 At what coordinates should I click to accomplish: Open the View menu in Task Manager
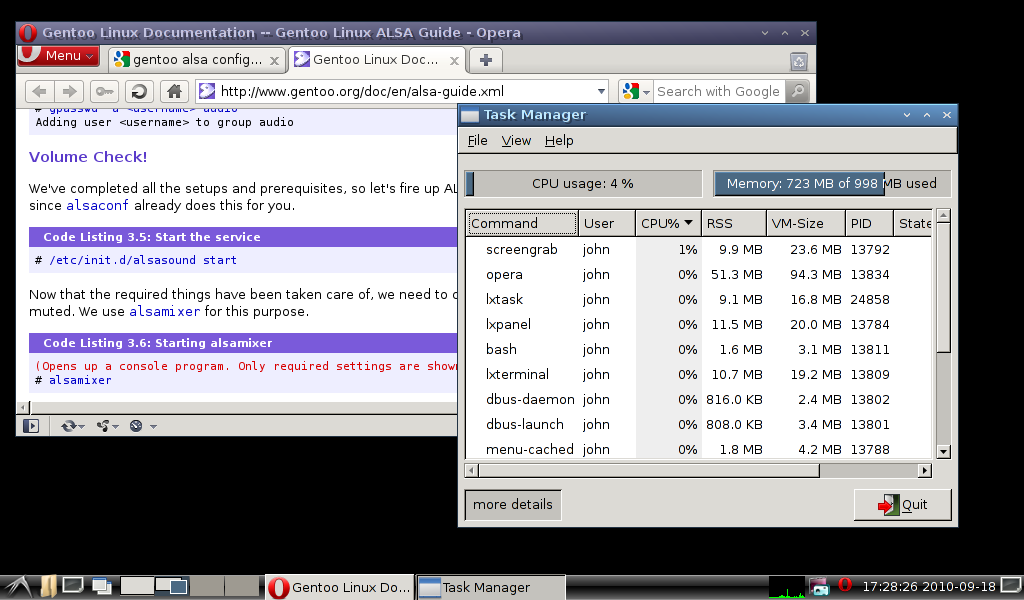tap(516, 141)
